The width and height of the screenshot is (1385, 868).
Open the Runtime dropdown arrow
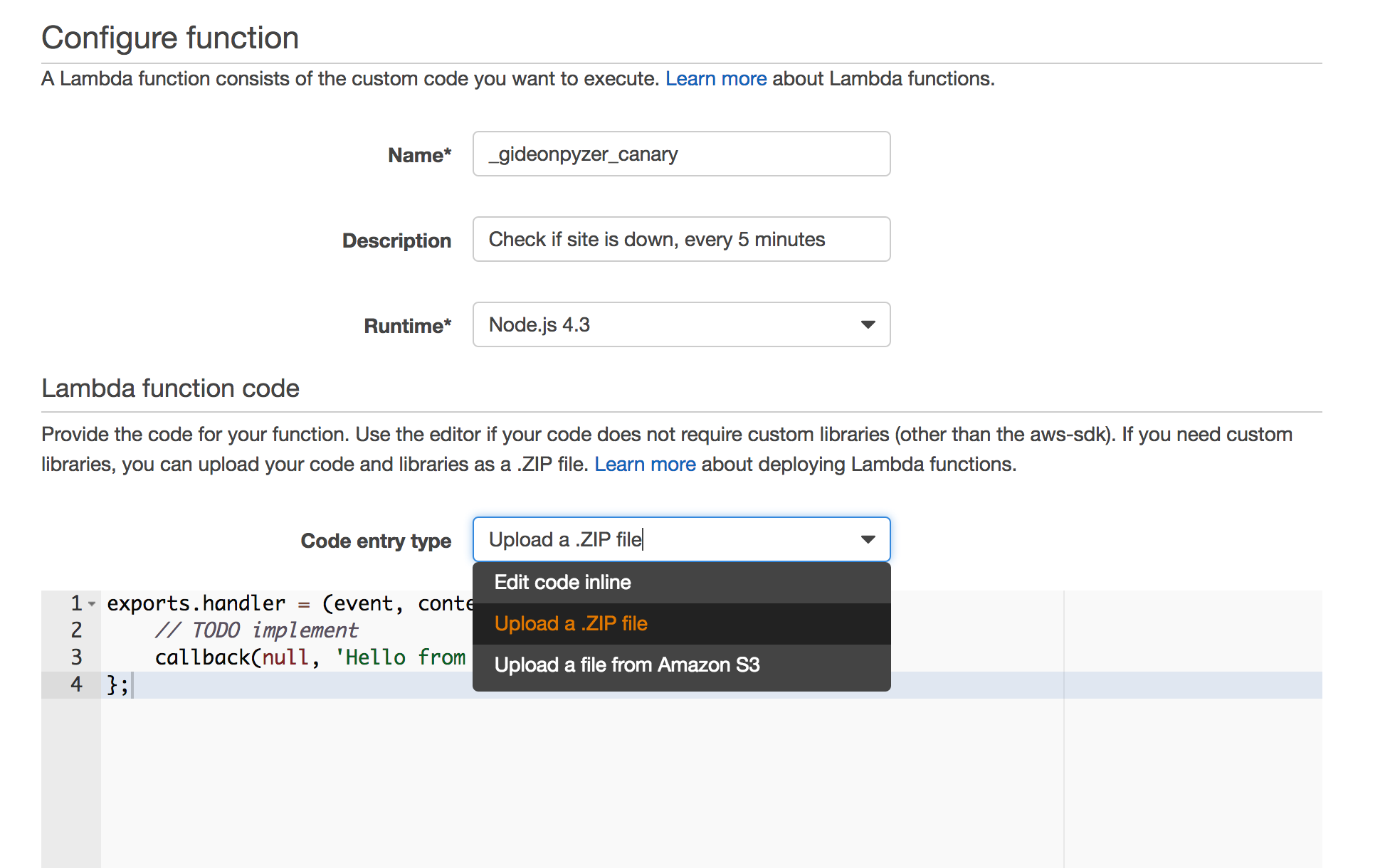867,324
